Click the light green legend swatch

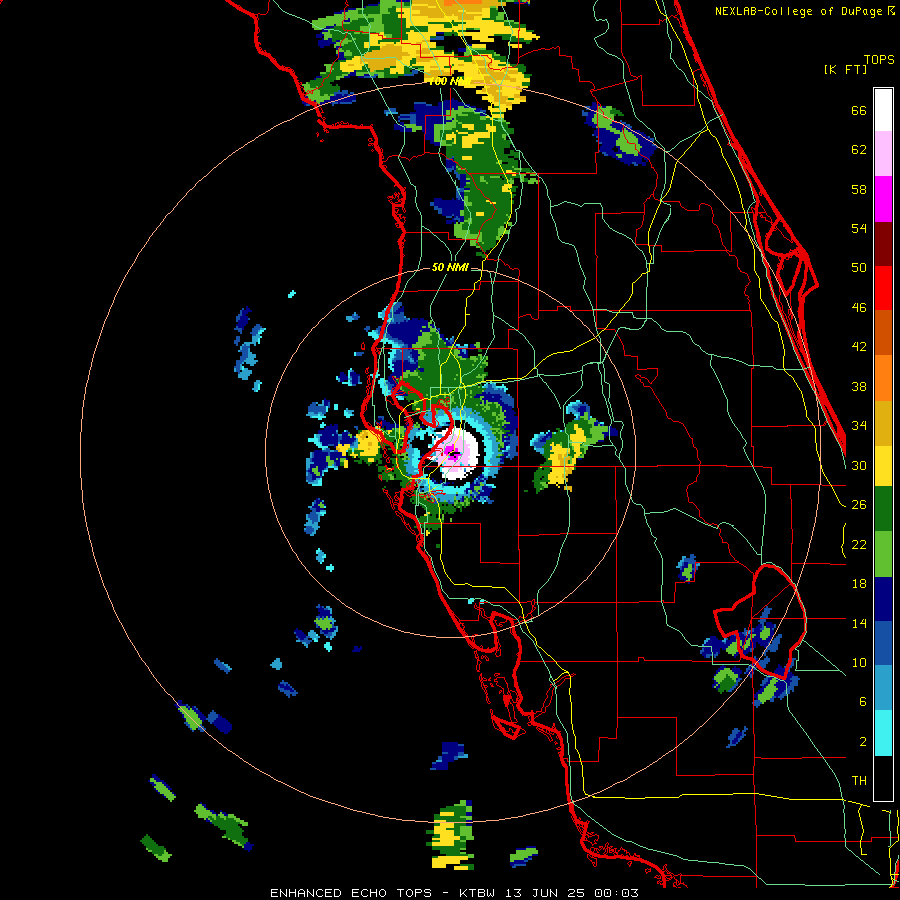coord(883,554)
